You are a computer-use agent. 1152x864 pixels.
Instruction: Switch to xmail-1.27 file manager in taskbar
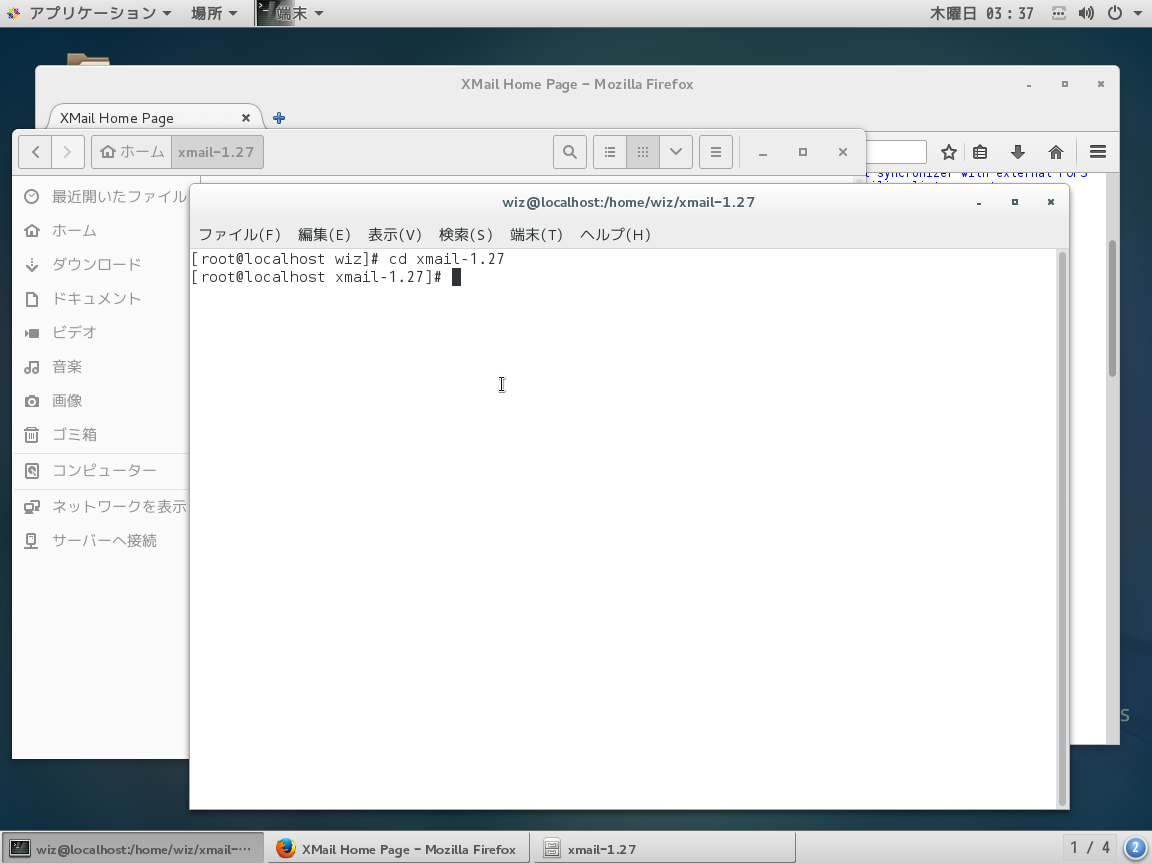coord(664,849)
